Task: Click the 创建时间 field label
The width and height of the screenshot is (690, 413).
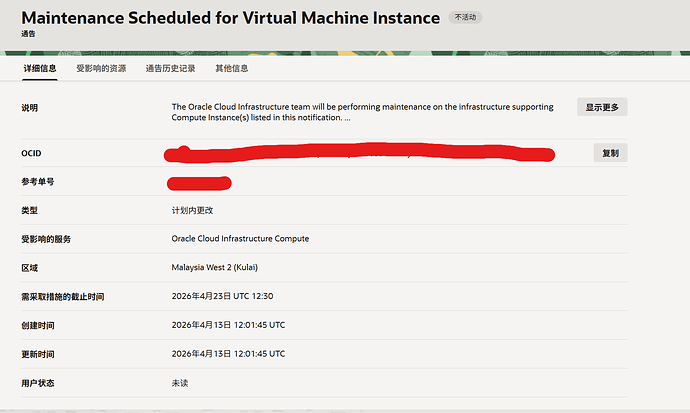Action: (38, 325)
